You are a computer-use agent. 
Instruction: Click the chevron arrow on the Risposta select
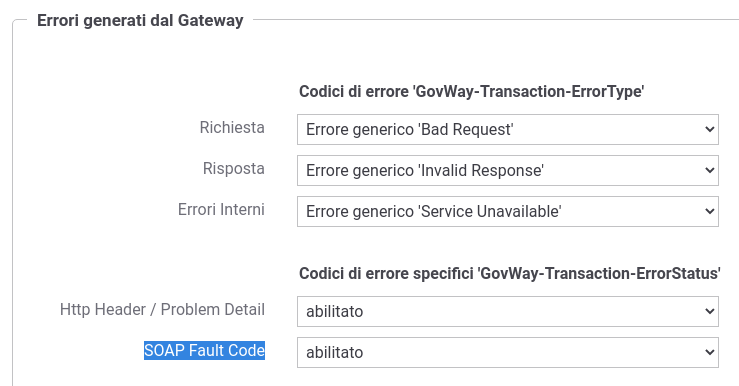coord(709,170)
